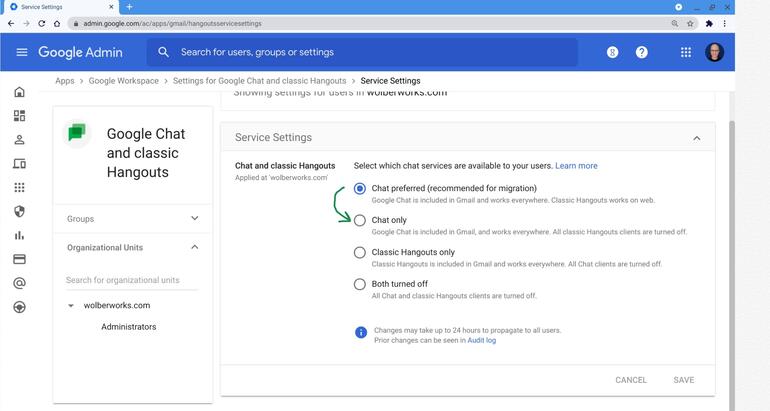Open the help question mark icon
The image size is (770, 411).
tap(642, 52)
